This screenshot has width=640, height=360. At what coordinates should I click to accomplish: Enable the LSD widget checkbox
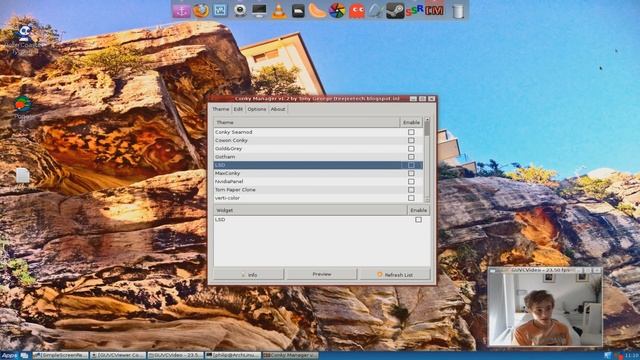pyautogui.click(x=418, y=220)
